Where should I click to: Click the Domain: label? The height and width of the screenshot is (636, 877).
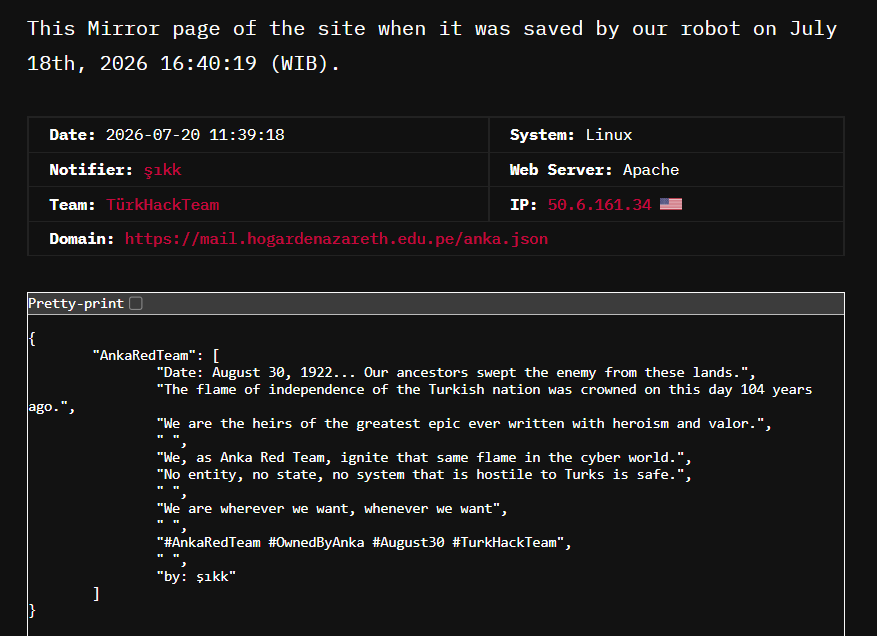tap(82, 239)
